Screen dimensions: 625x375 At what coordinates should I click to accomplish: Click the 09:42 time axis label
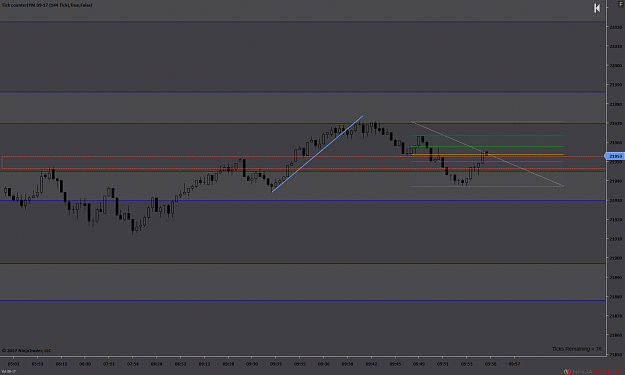(x=371, y=364)
